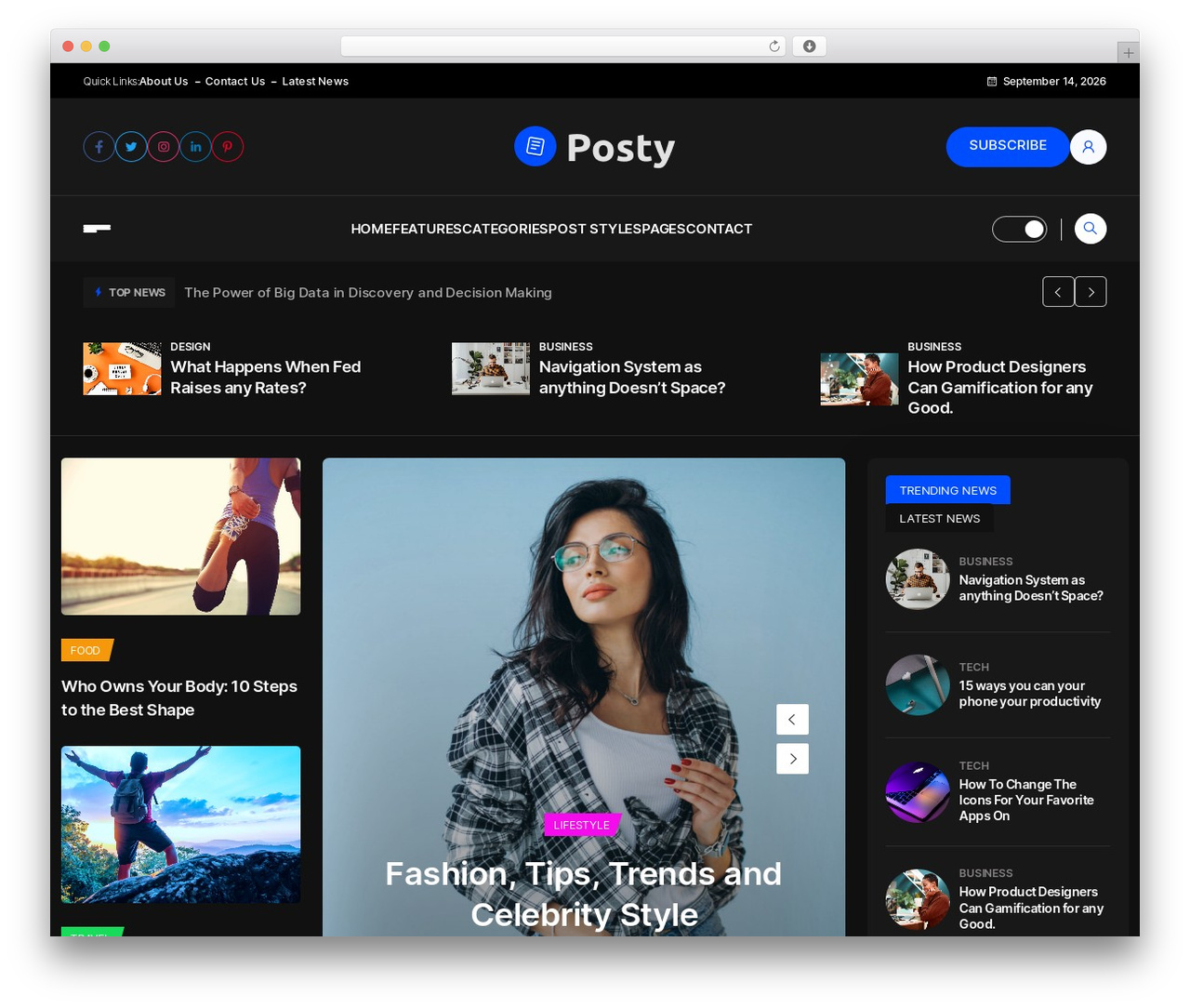
Task: Switch to Trending News tab
Action: (x=948, y=490)
